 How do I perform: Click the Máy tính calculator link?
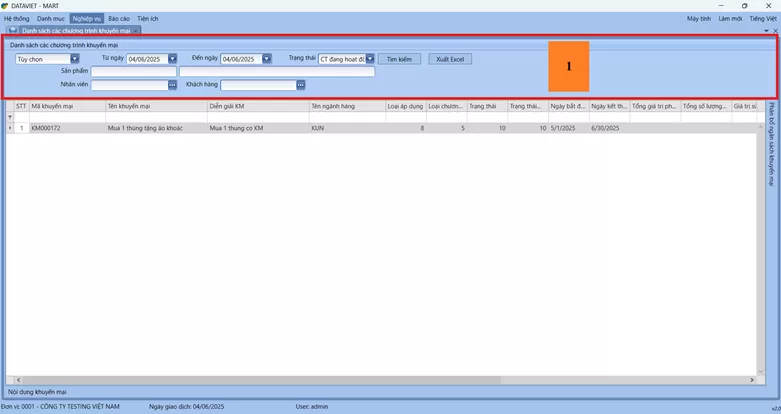[x=699, y=18]
